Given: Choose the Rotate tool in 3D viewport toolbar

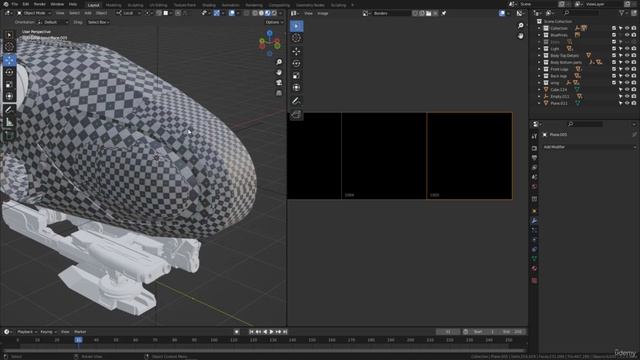Looking at the screenshot, I should (x=9, y=72).
